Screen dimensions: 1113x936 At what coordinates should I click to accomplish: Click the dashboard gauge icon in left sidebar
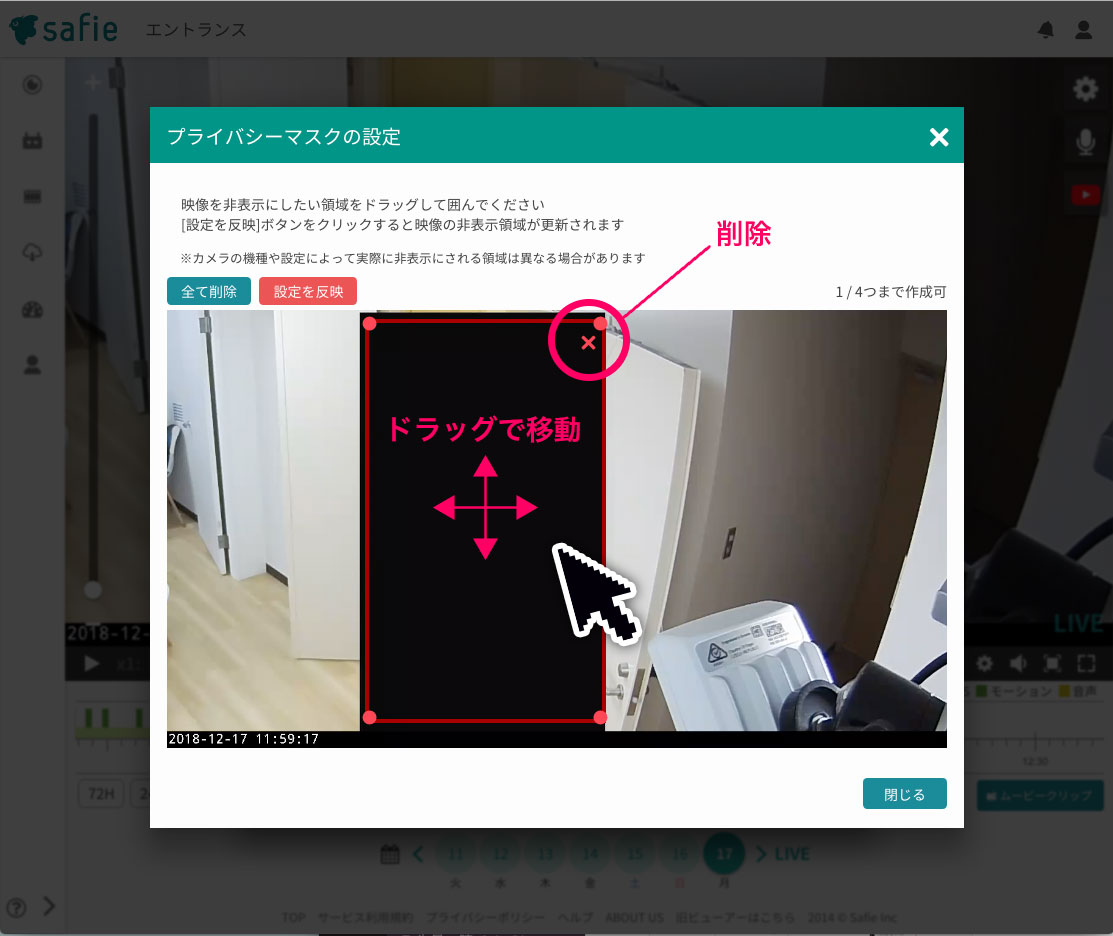(x=32, y=309)
